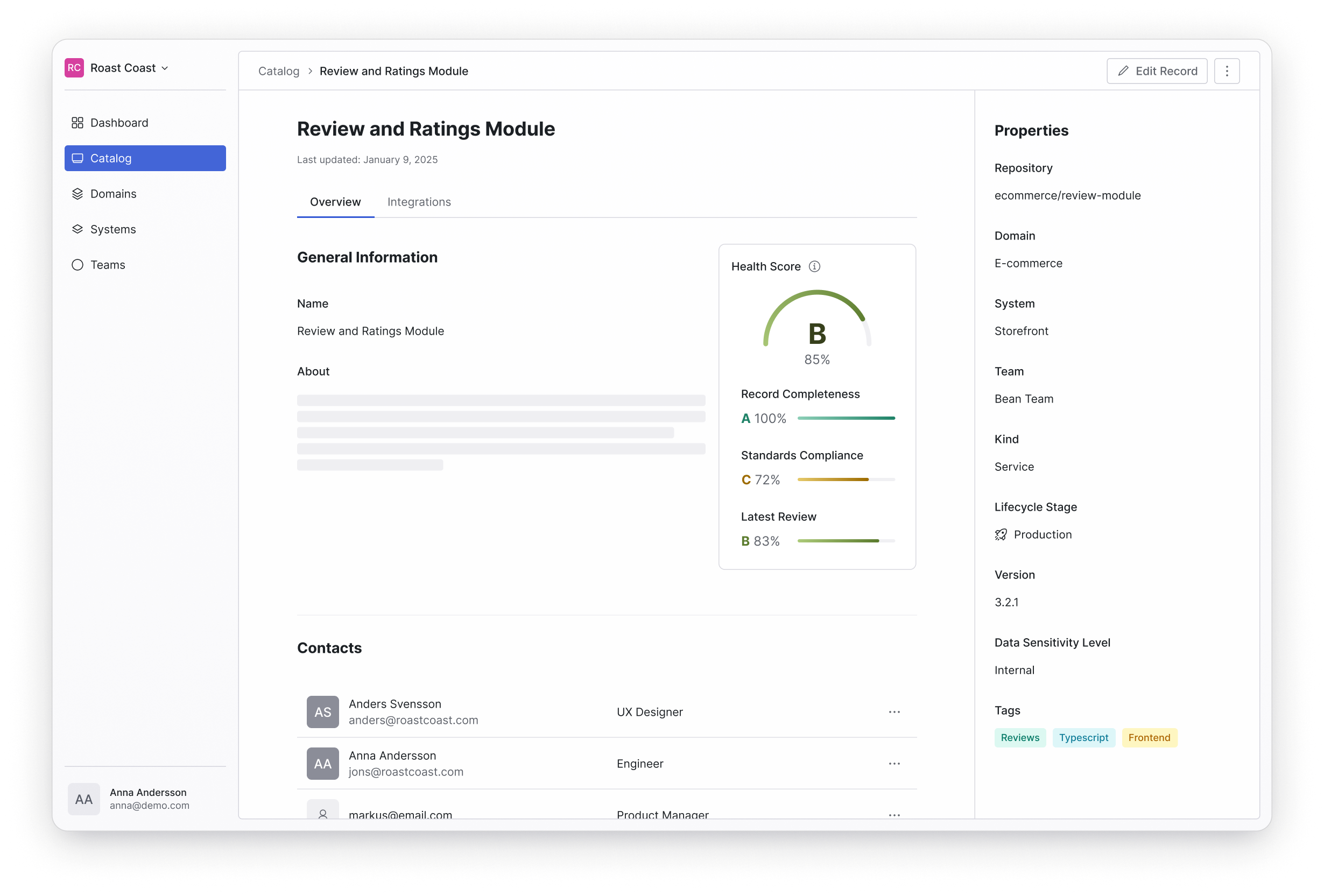This screenshot has height=896, width=1324.
Task: Click the Frontend tag chip
Action: (1149, 738)
